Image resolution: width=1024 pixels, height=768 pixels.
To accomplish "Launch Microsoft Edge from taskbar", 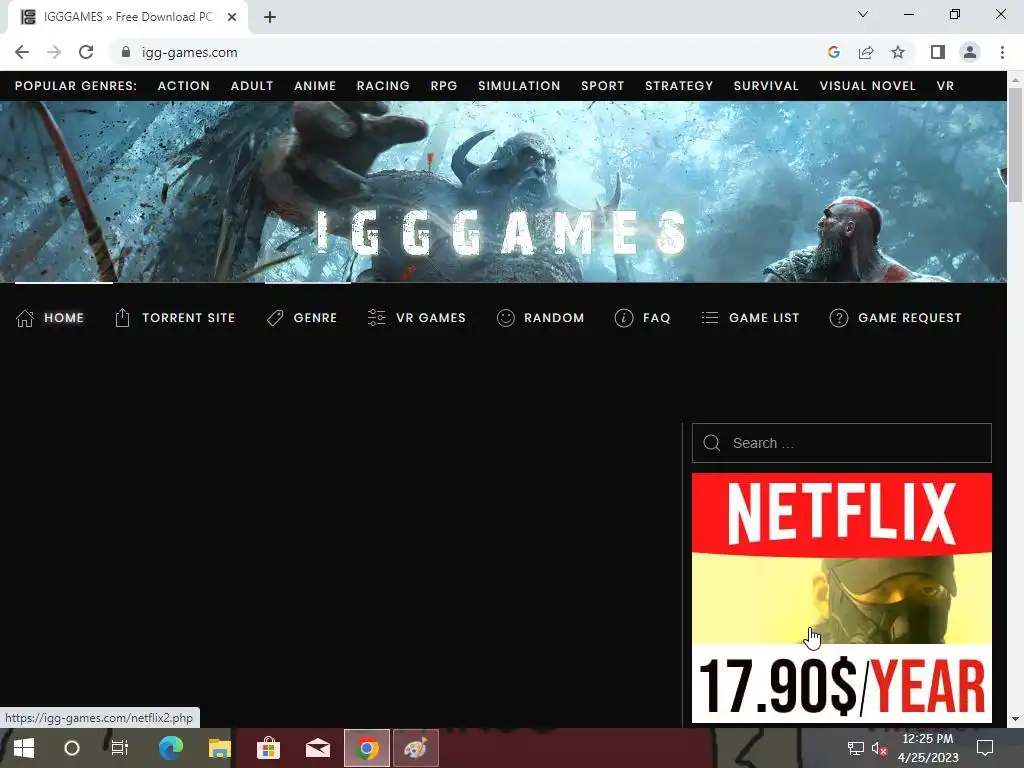I will tap(171, 748).
